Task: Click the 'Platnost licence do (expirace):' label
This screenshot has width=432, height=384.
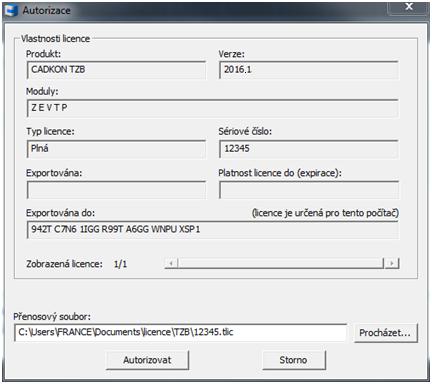Action: pyautogui.click(x=280, y=173)
